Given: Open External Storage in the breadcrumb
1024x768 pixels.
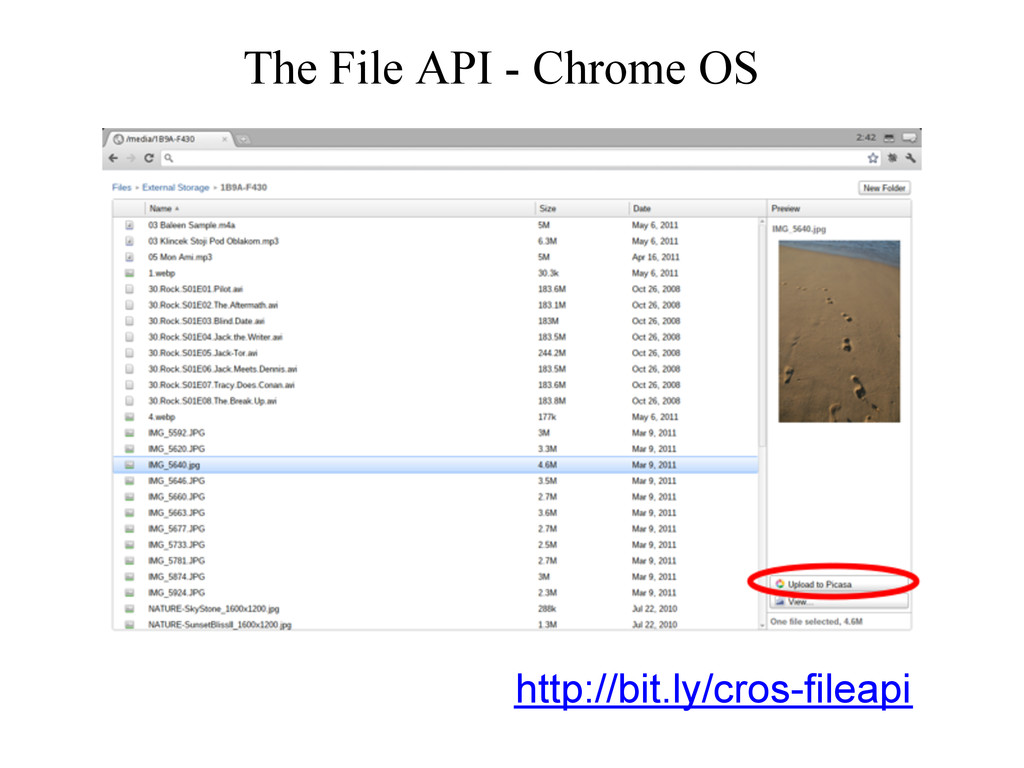Looking at the screenshot, I should click(x=176, y=187).
